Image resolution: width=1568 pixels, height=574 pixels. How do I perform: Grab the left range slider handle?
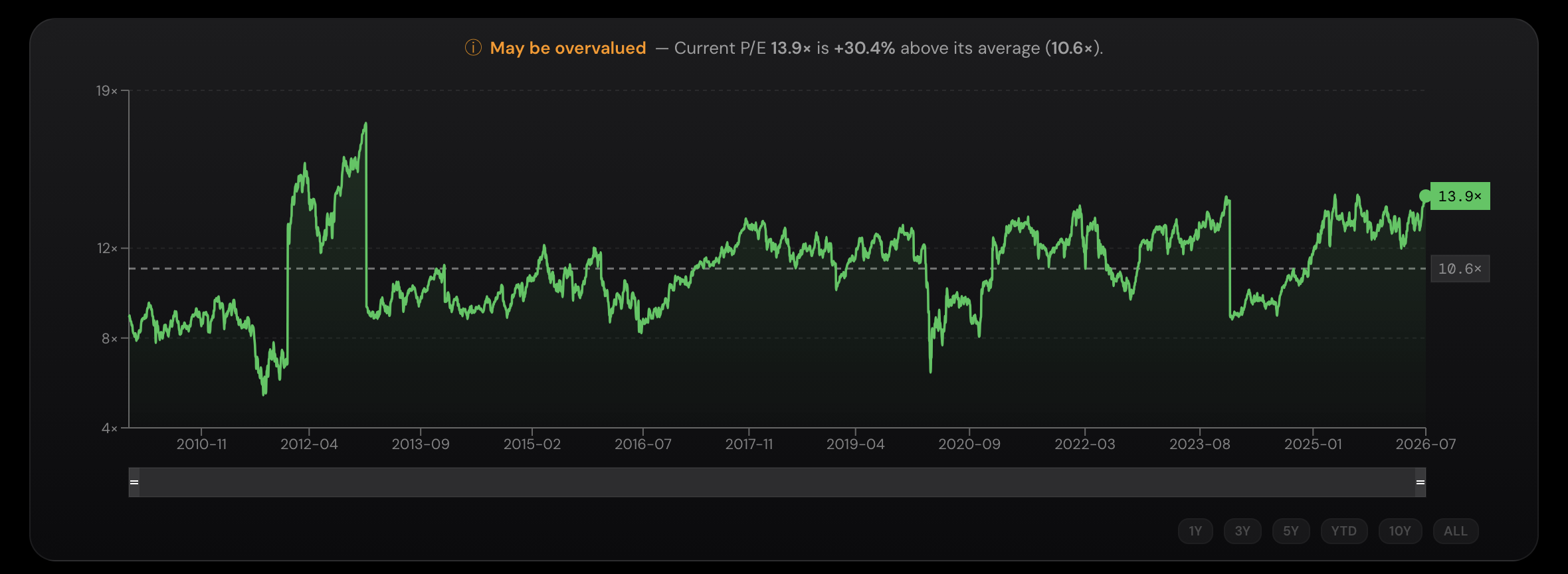click(x=134, y=482)
